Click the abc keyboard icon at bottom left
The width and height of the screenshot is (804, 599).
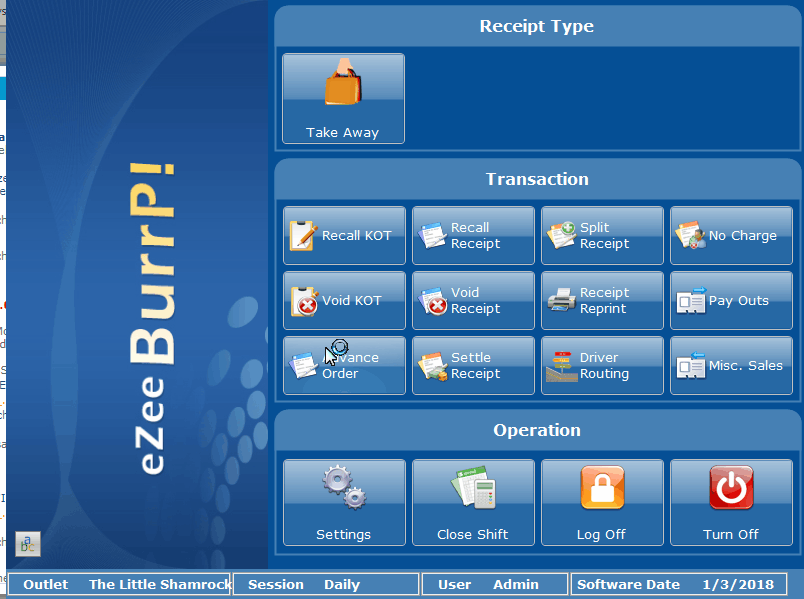point(28,543)
